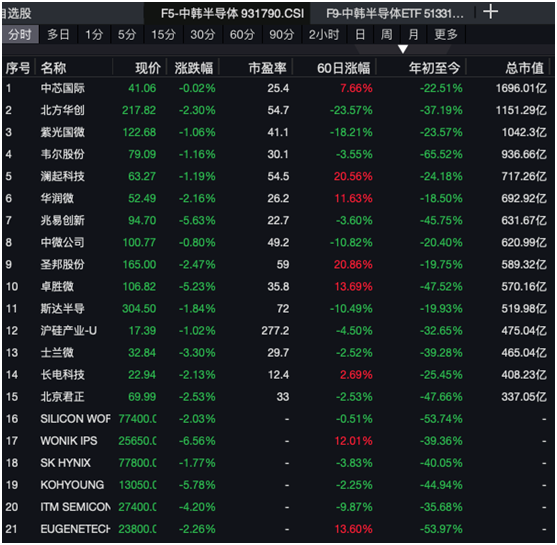Switch to the 分时 chart period

coord(20,35)
